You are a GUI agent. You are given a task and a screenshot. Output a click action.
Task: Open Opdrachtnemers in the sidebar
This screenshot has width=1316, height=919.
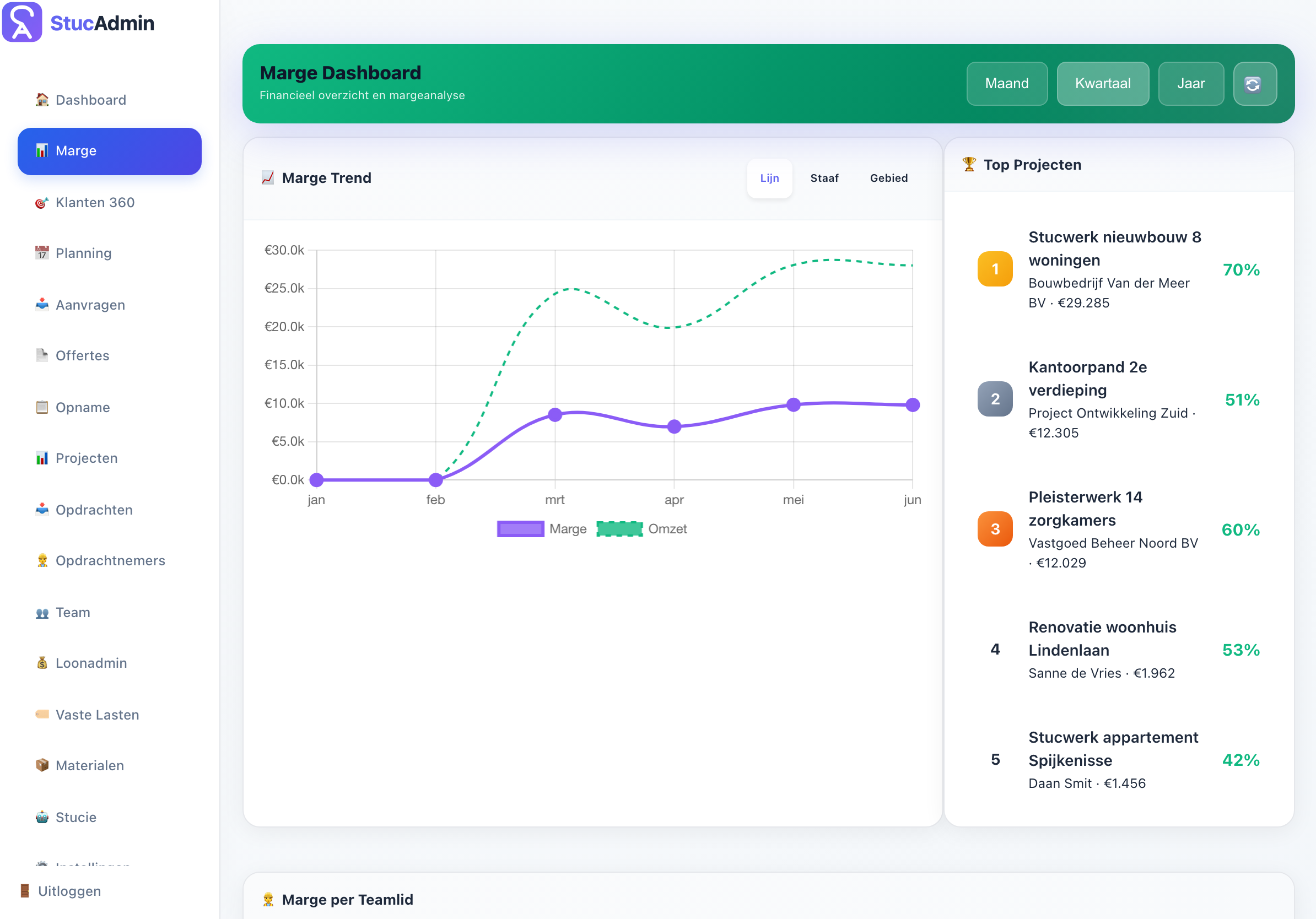(x=110, y=560)
